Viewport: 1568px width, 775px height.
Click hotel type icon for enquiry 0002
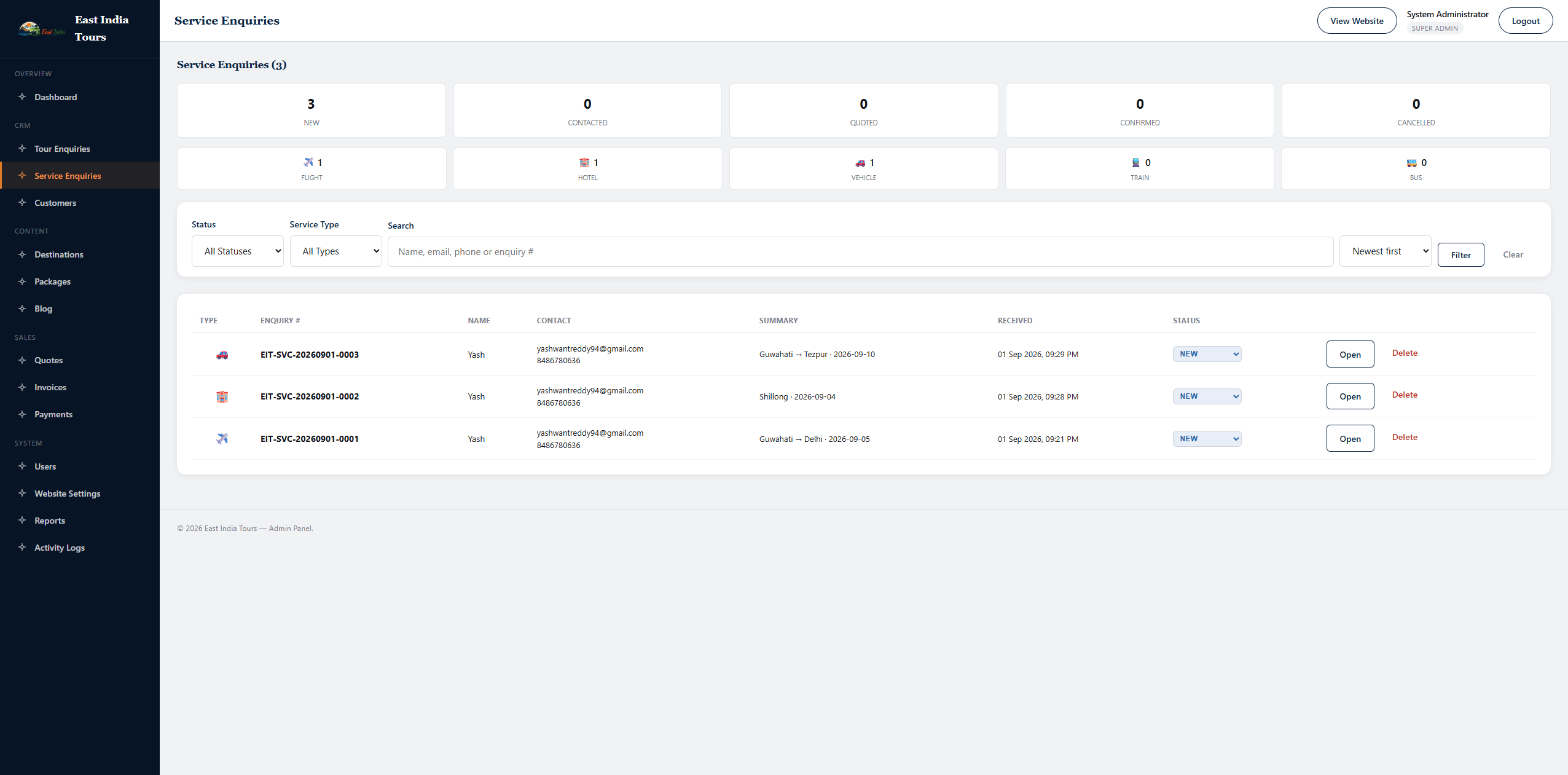pos(222,397)
